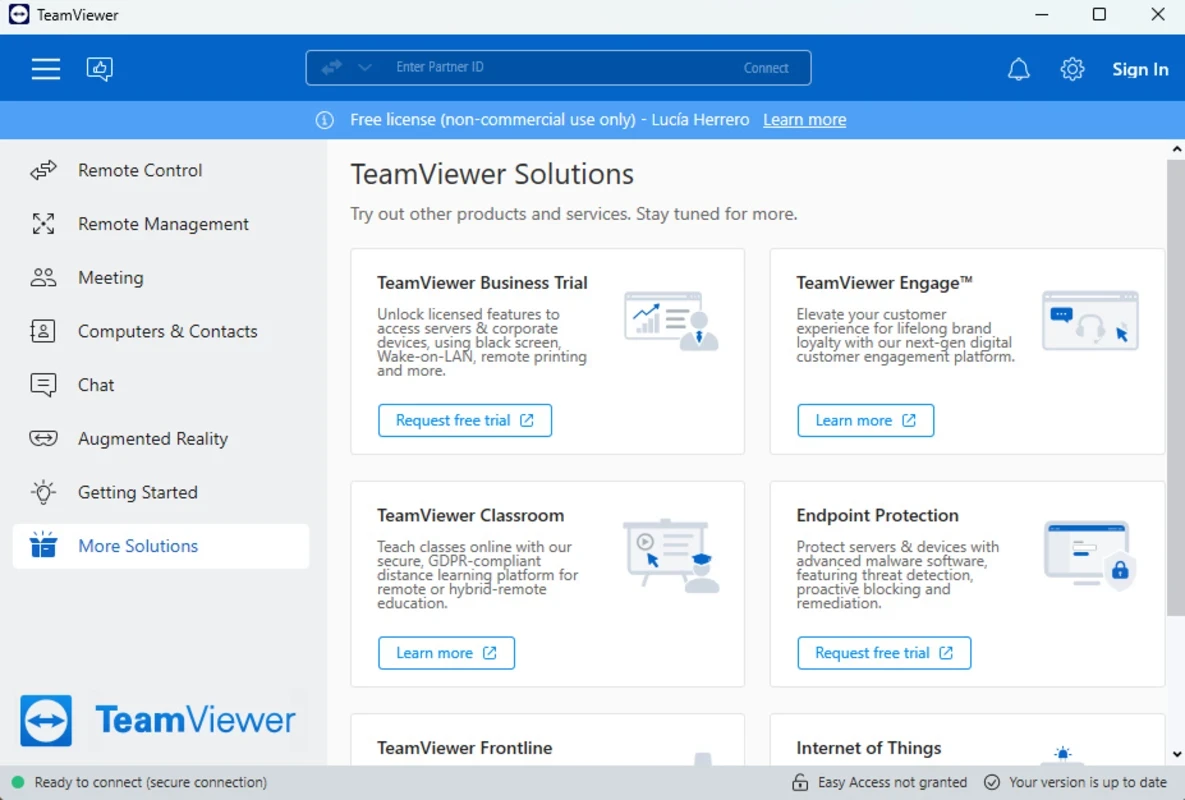The width and height of the screenshot is (1185, 800).
Task: Click the free license info icon
Action: 324,120
